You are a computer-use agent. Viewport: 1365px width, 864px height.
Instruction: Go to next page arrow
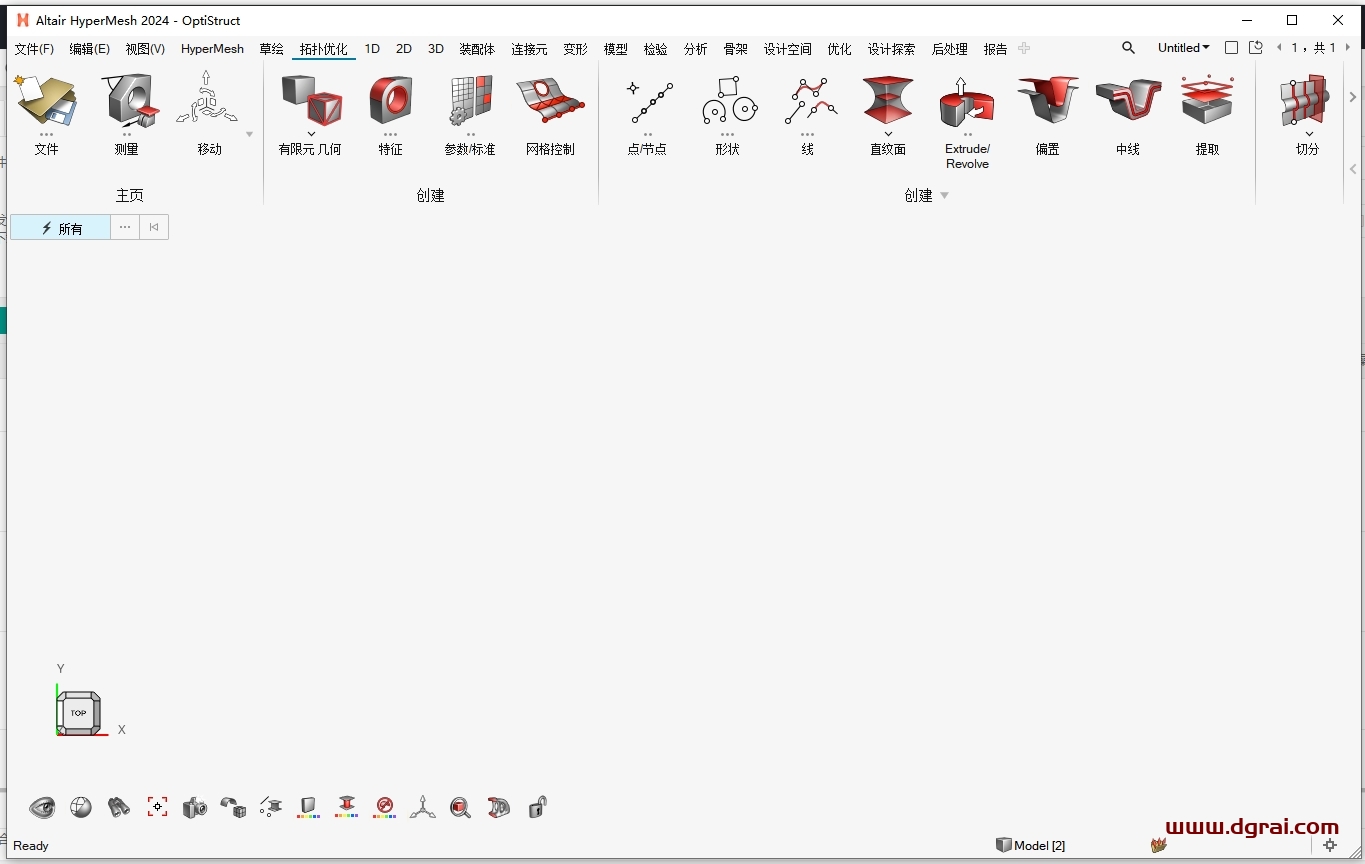[x=1347, y=48]
